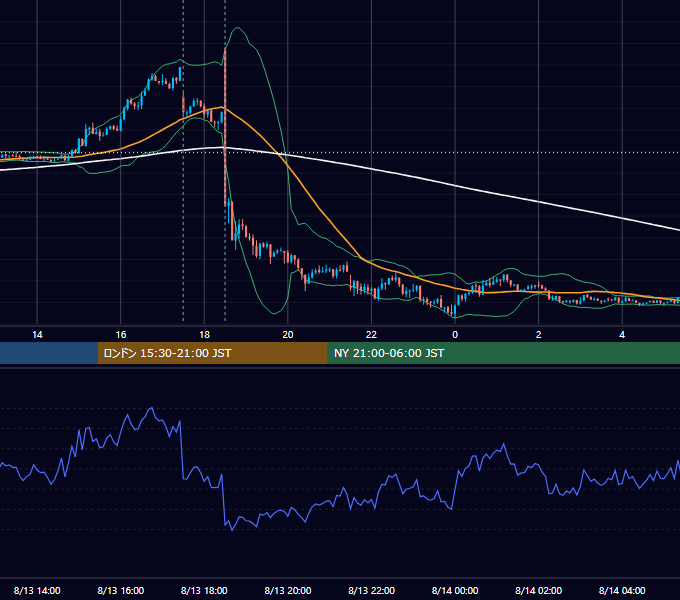
Task: Click the 8/13 20:00 time label
Action: pos(288,590)
